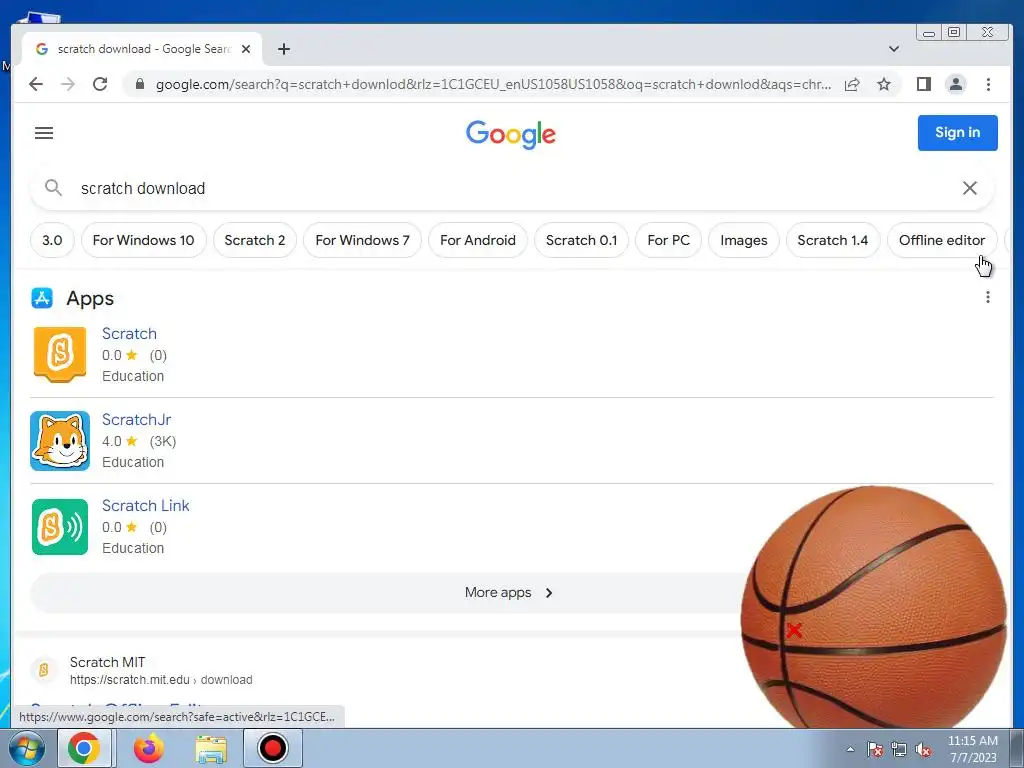The image size is (1024, 768).
Task: Open the ScratchJr app link
Action: pos(136,420)
